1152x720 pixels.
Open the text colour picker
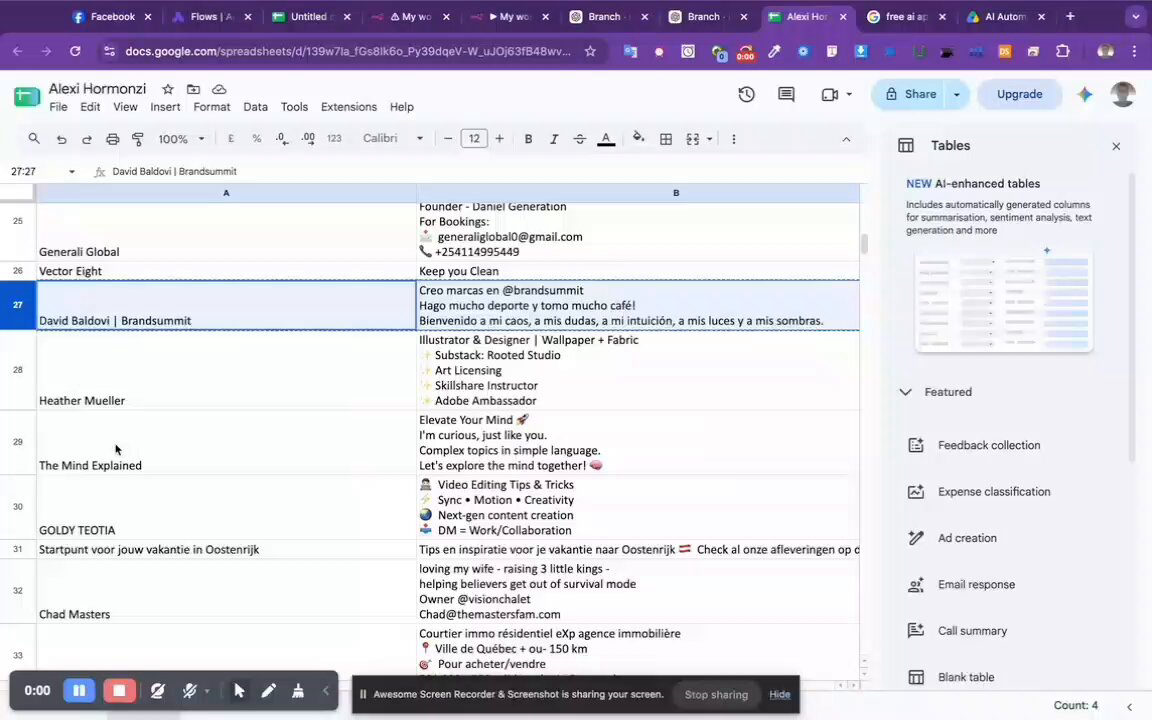point(606,139)
